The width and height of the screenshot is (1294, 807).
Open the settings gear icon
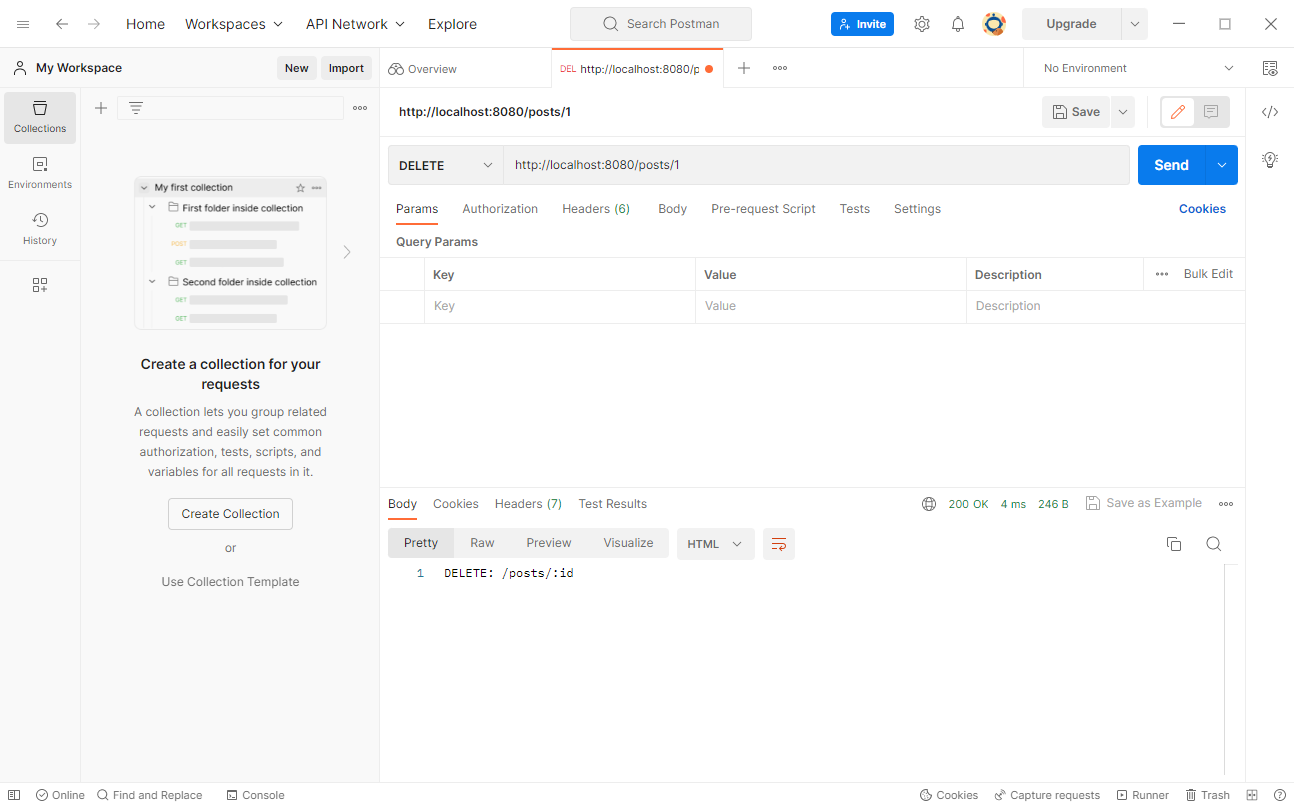(922, 24)
